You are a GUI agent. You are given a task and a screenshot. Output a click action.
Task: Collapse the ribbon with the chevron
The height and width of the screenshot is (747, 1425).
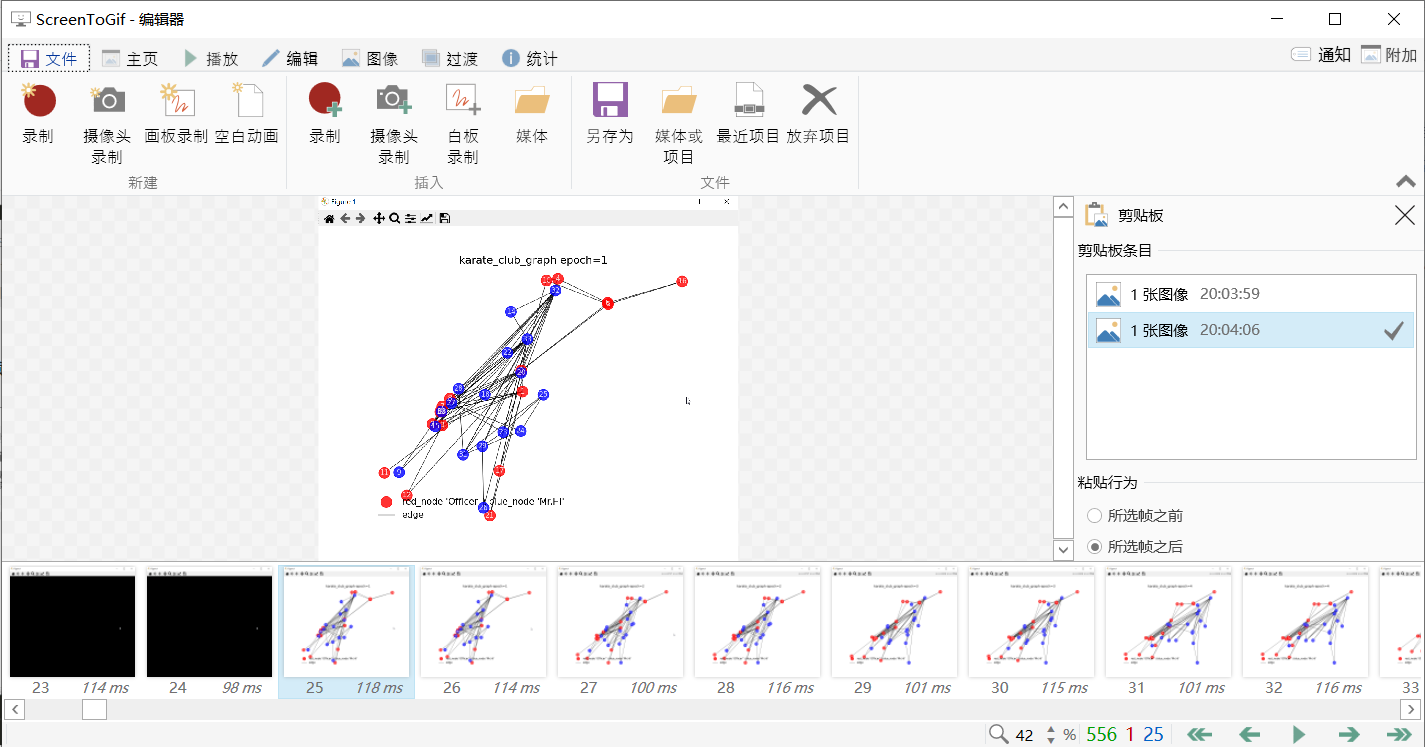1404,181
